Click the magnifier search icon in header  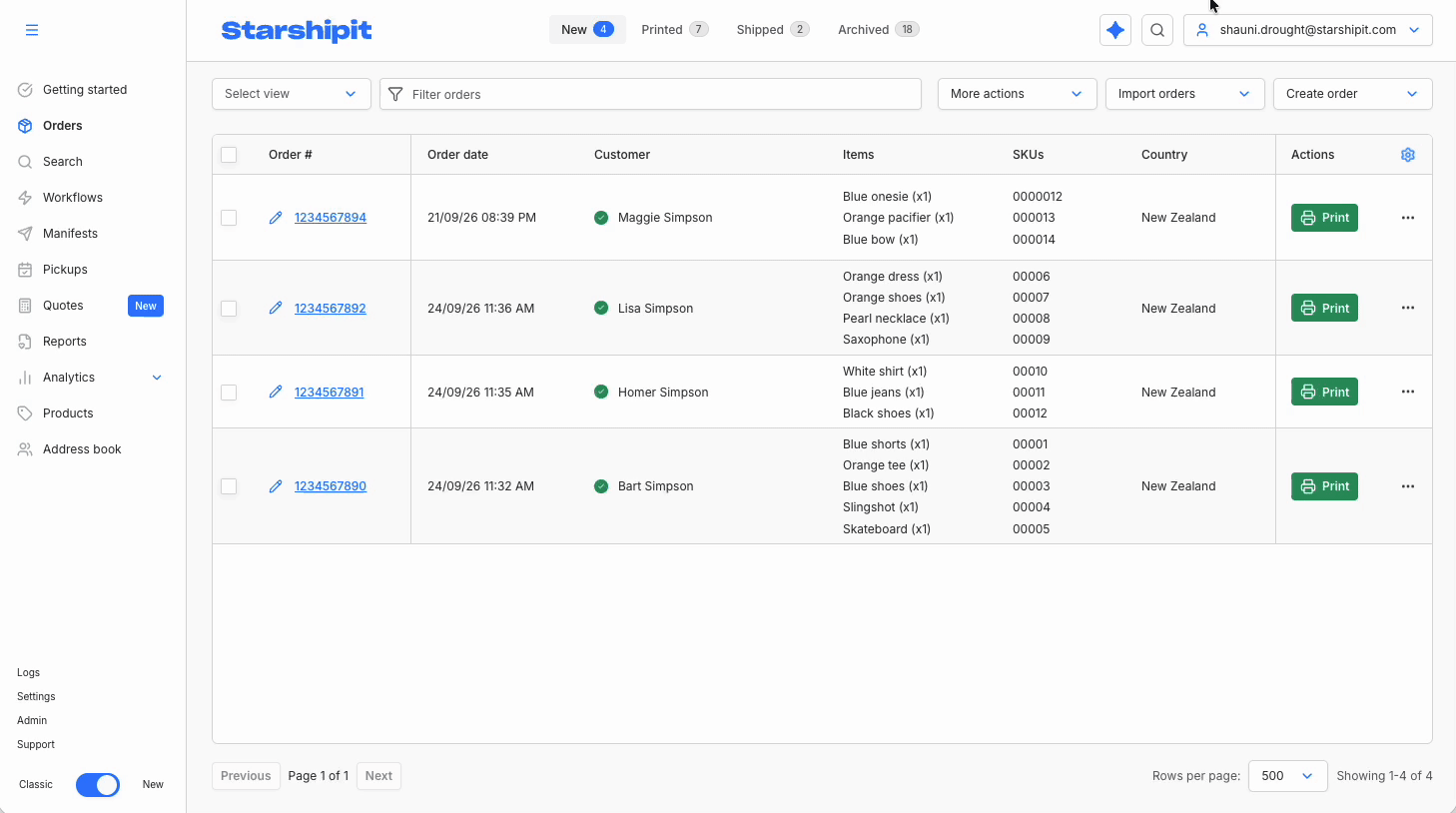point(1157,30)
